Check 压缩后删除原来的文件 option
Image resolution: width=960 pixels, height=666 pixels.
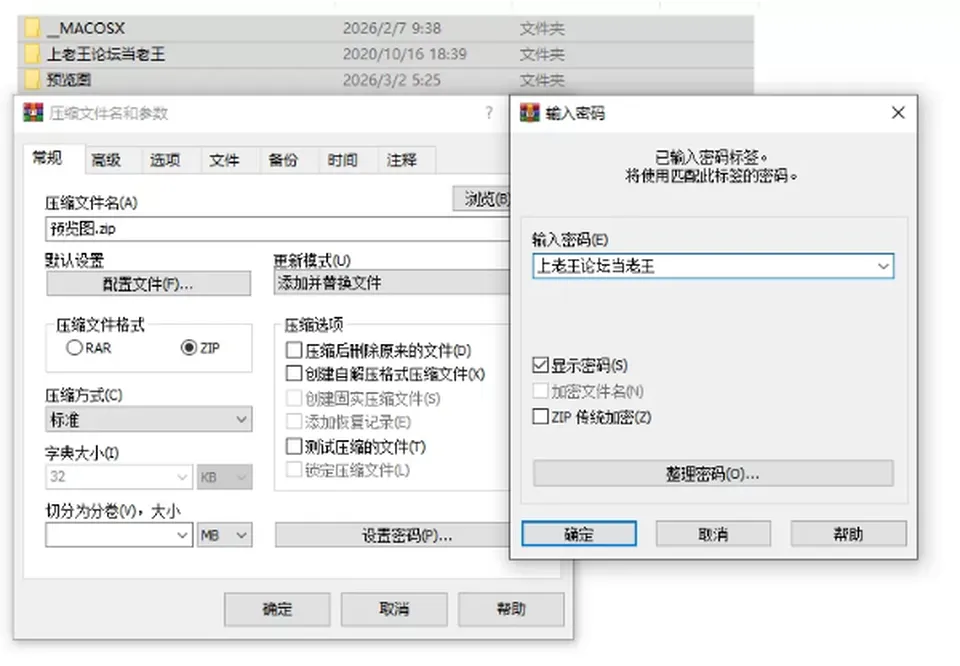click(x=294, y=350)
